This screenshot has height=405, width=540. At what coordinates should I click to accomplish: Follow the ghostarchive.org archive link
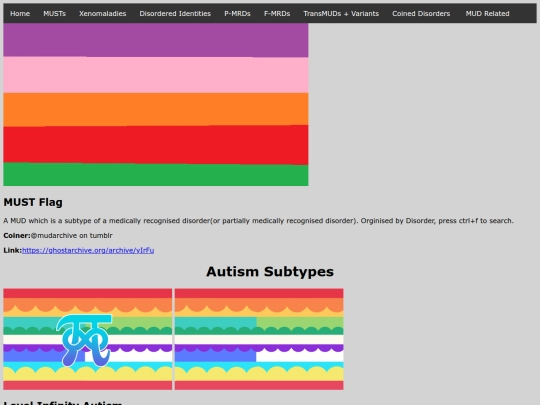click(88, 250)
